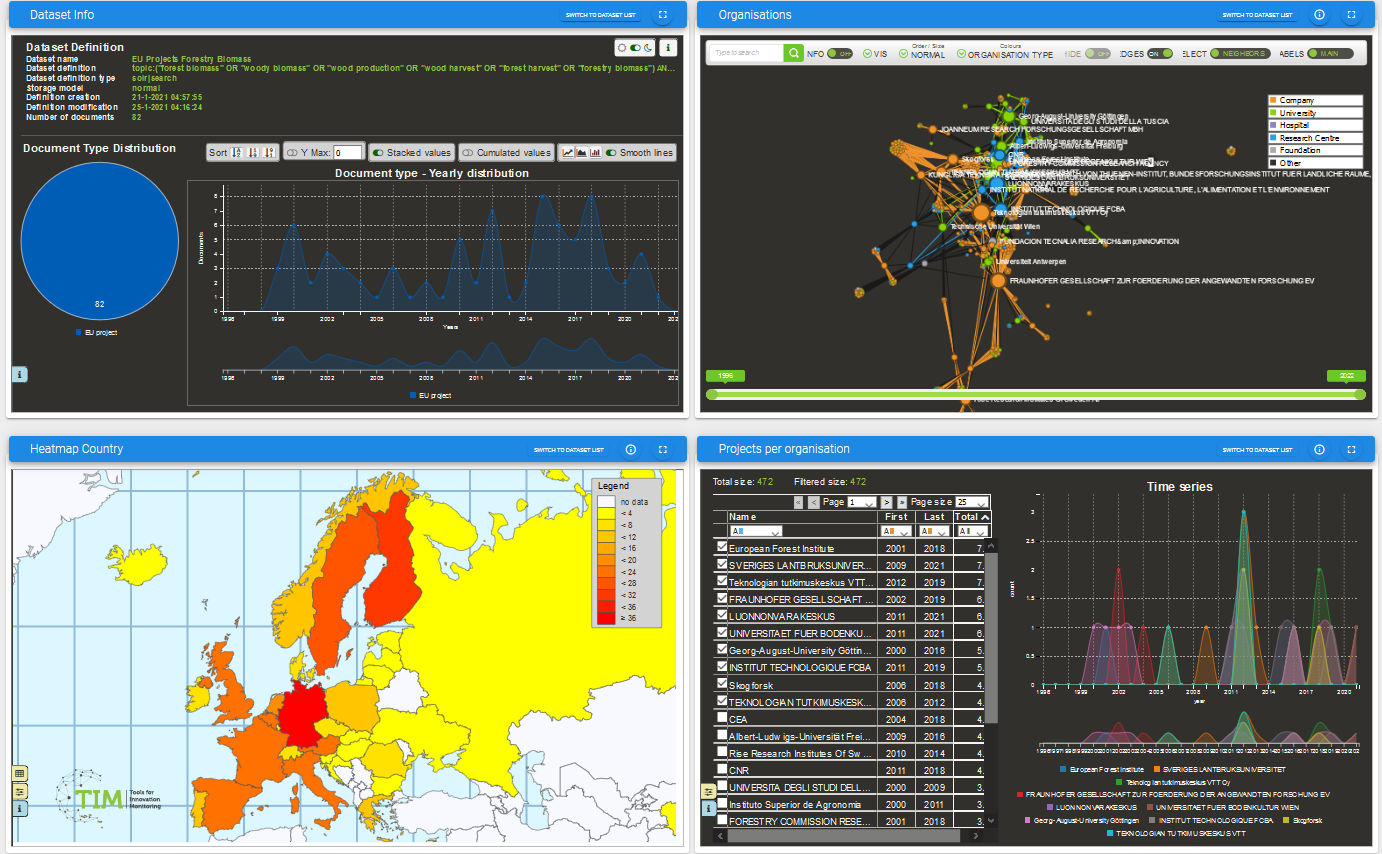This screenshot has height=854, width=1382.
Task: Switch to dataset list in Heatmap Country
Action: click(569, 449)
